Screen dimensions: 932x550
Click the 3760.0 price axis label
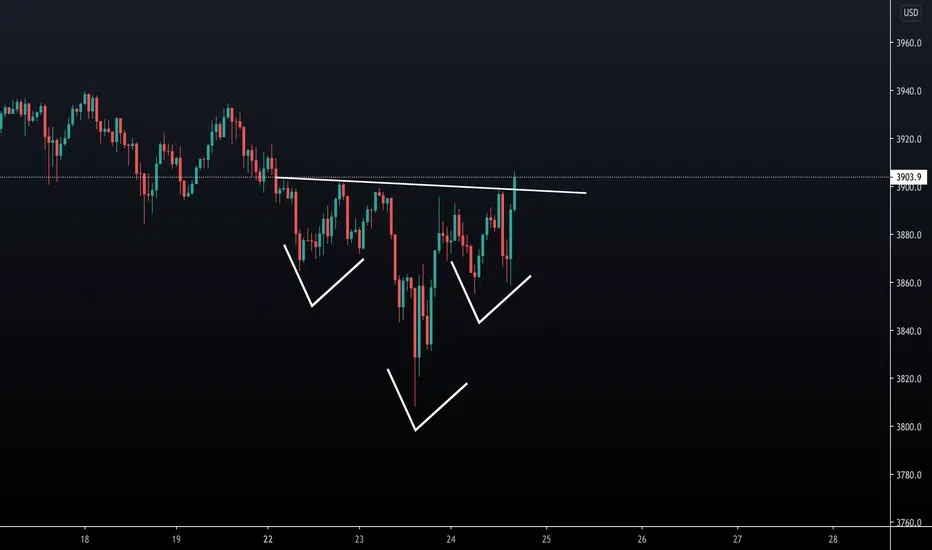909,523
